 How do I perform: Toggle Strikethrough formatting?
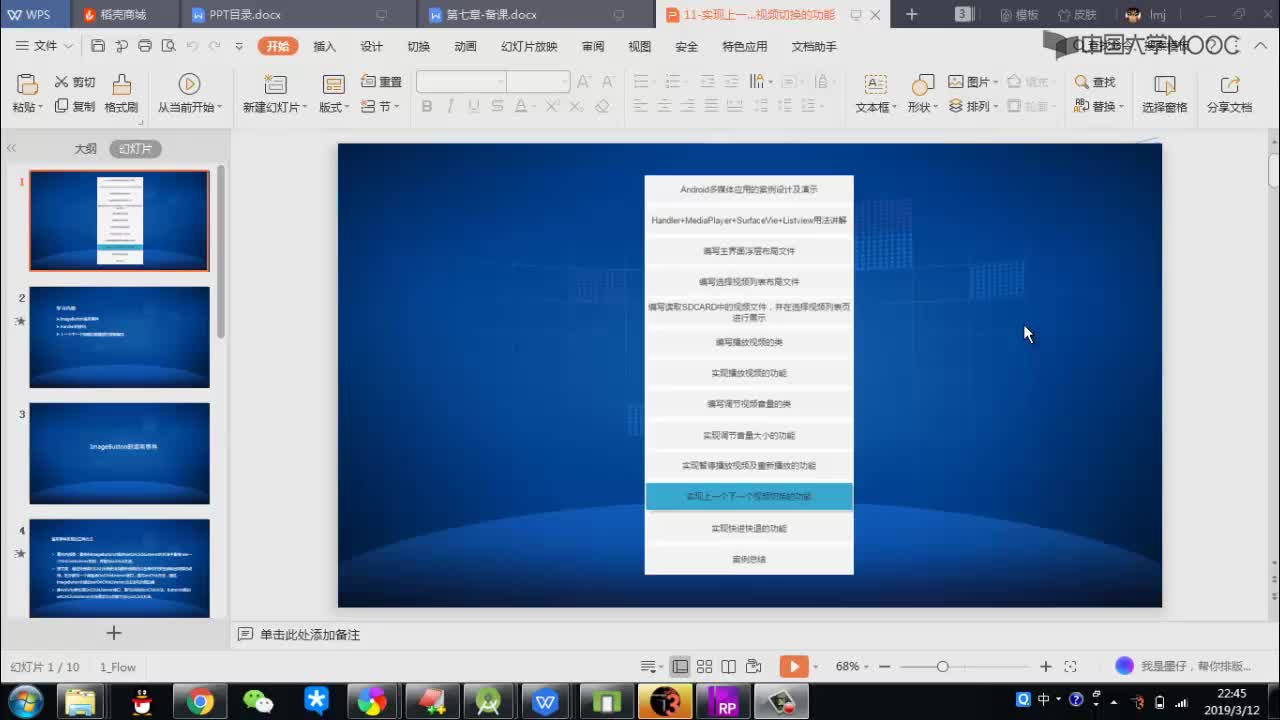pyautogui.click(x=497, y=106)
